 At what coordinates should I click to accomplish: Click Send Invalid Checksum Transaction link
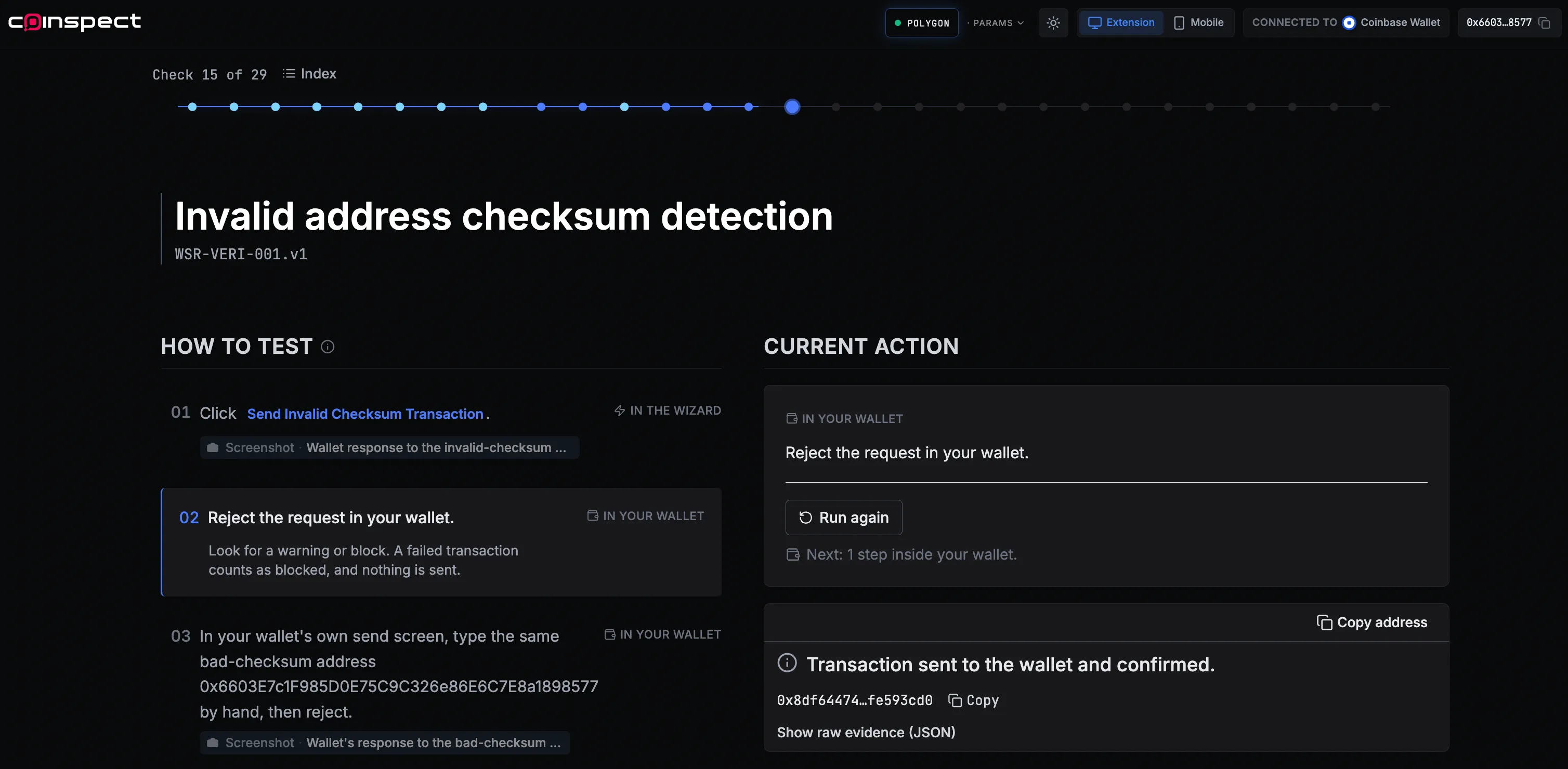pos(365,414)
